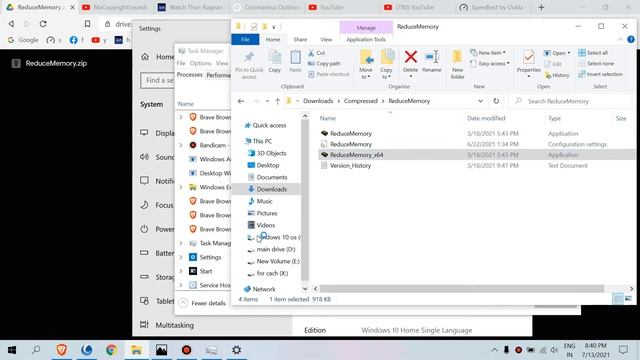Click the horizontal scrollbar in file list
This screenshot has width=640, height=360.
(461, 289)
